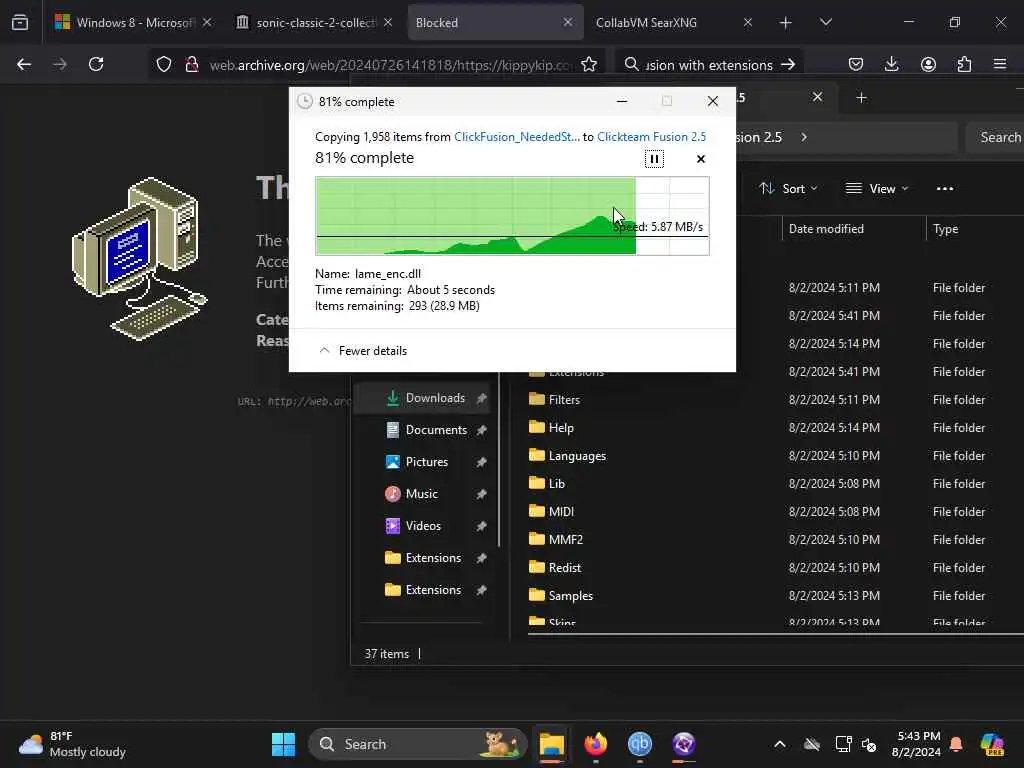Unpin Music using its pin icon

[481, 494]
